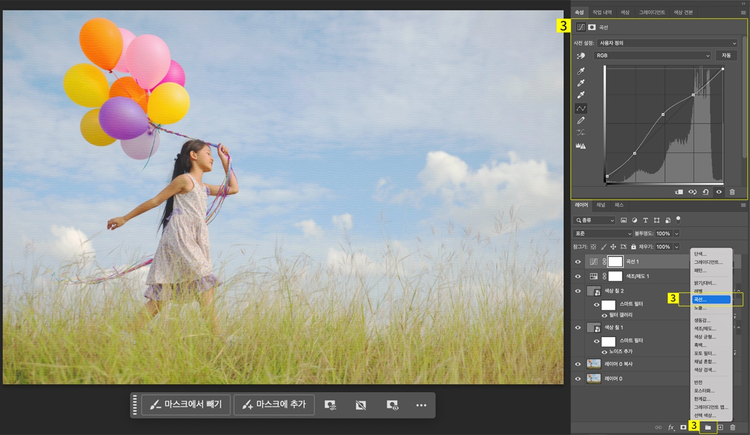Select the edit points curve tool
This screenshot has width=750, height=435.
coord(581,107)
